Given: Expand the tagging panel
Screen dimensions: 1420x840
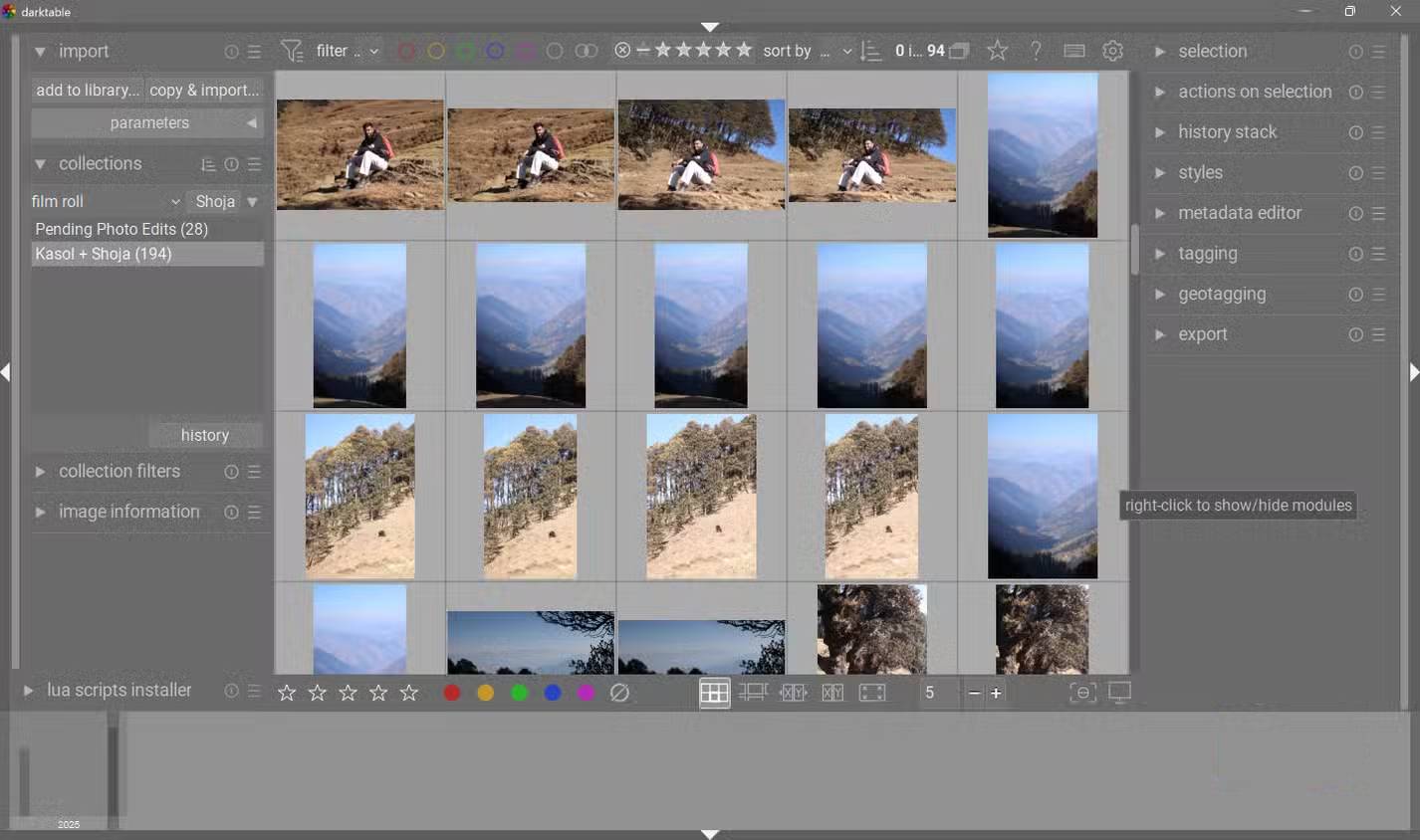Looking at the screenshot, I should pos(1207,253).
